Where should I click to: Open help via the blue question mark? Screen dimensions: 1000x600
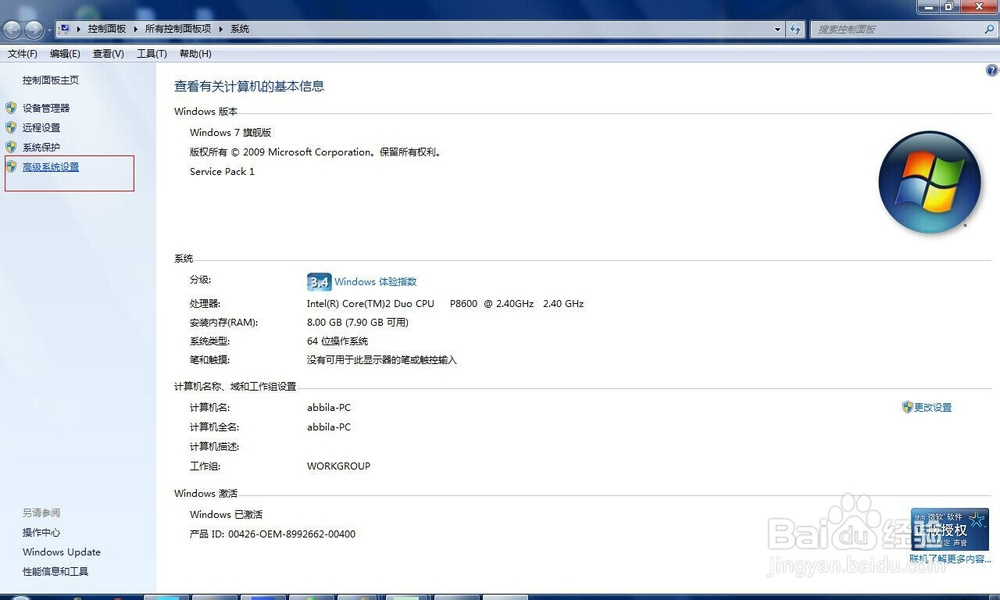tap(992, 70)
